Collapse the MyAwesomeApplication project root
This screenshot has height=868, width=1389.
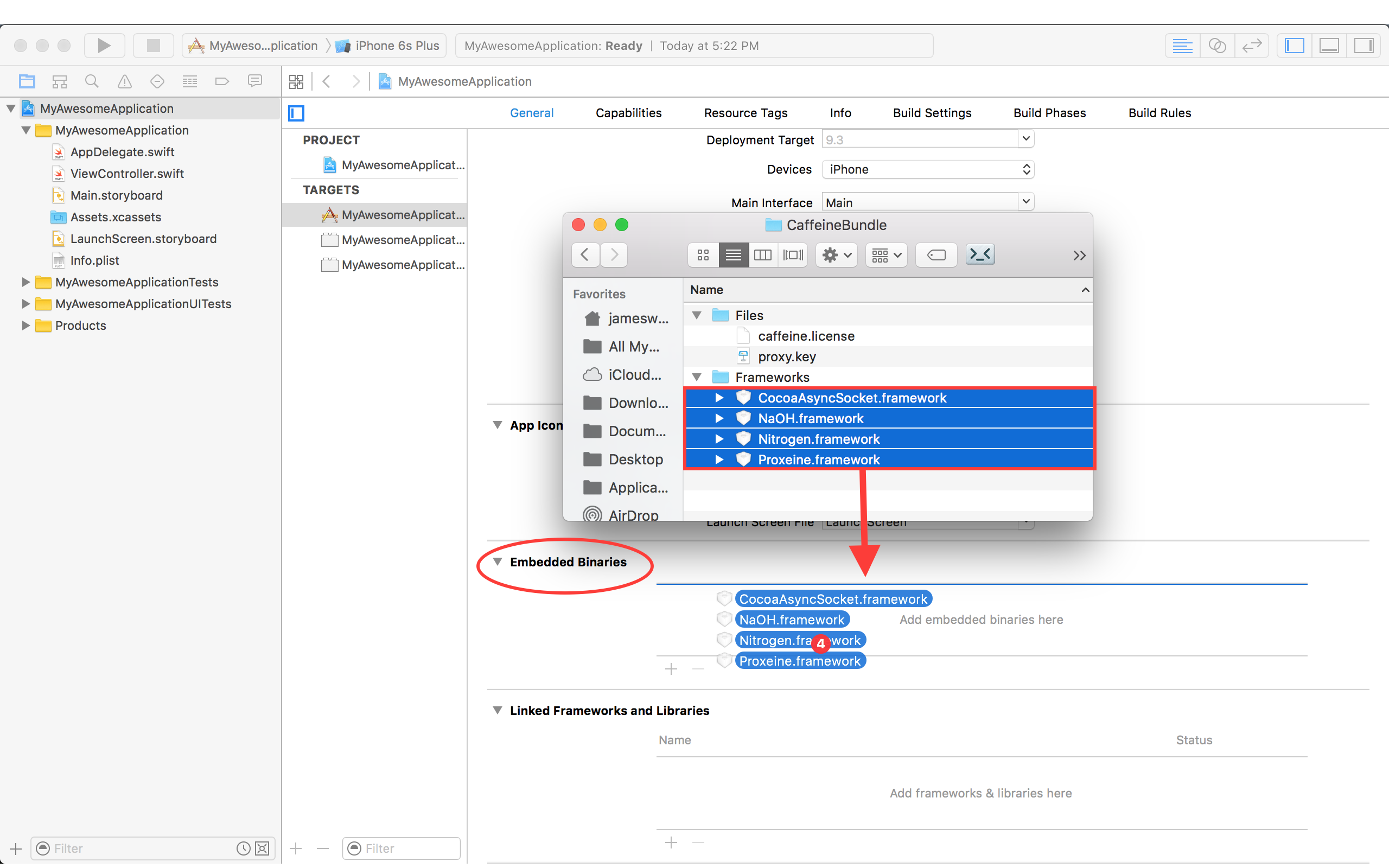click(11, 108)
